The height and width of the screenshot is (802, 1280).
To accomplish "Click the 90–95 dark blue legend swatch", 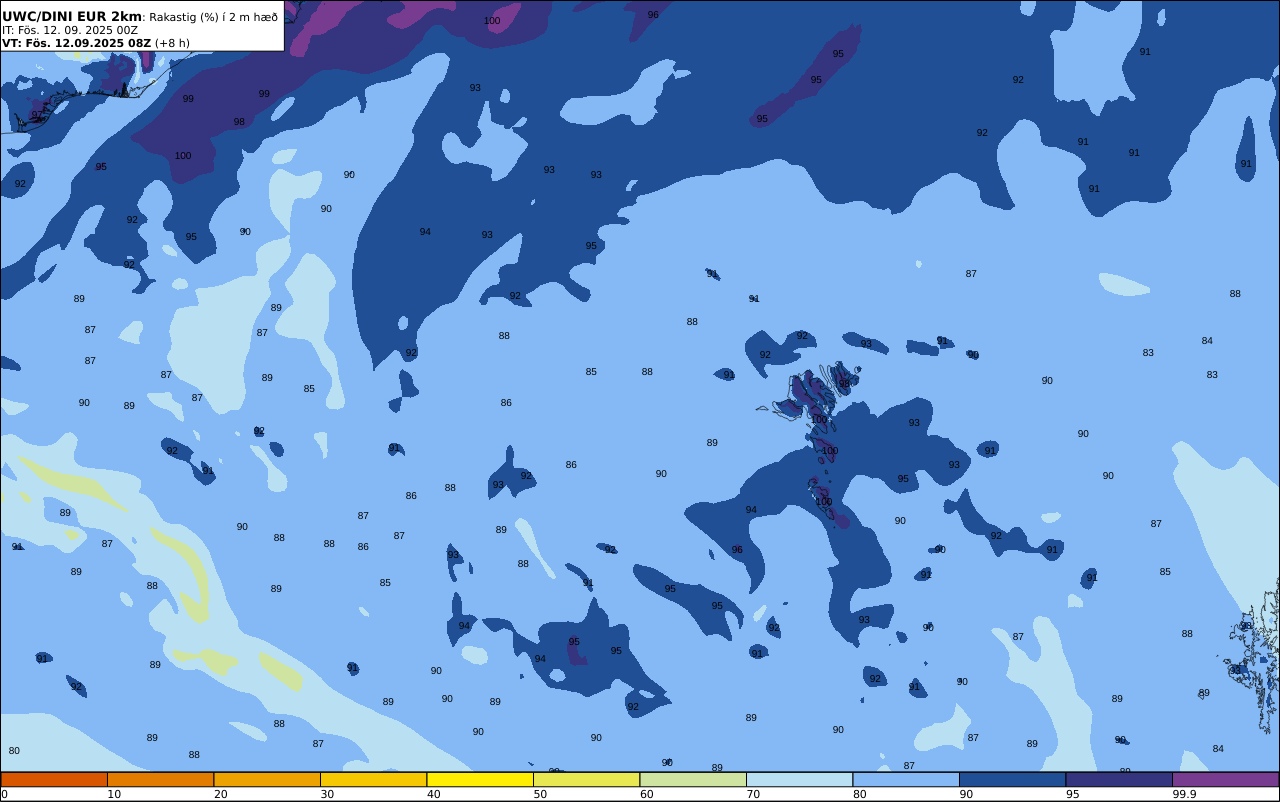I will [1012, 779].
